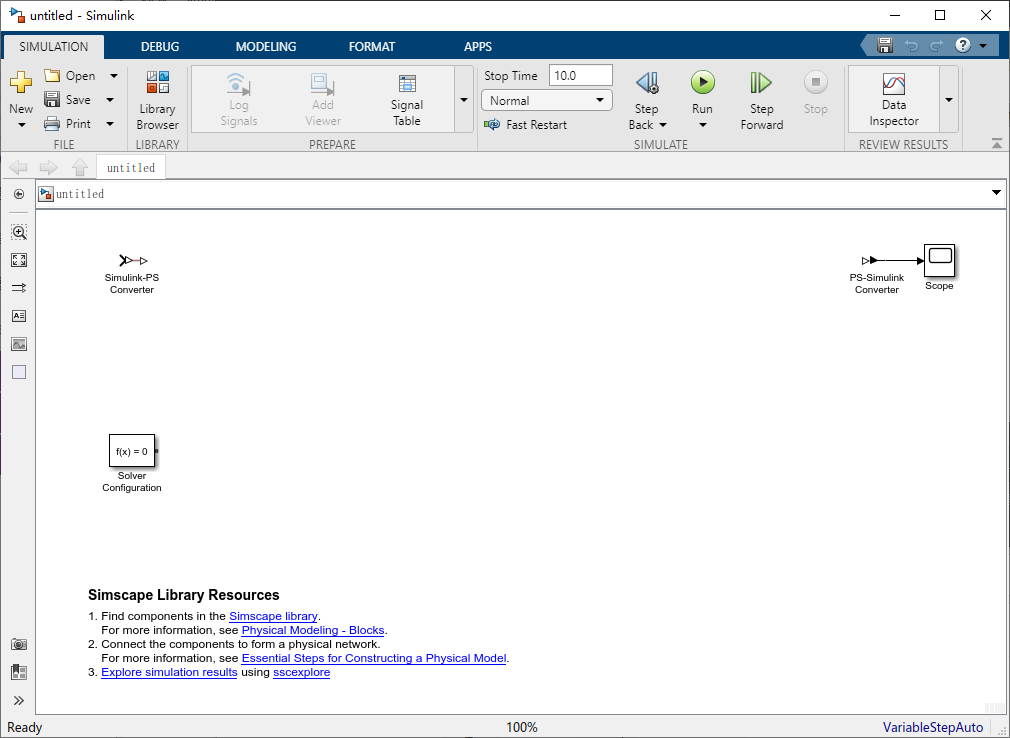Select the Zoom tool in left palette
This screenshot has width=1010, height=738.
pos(19,232)
